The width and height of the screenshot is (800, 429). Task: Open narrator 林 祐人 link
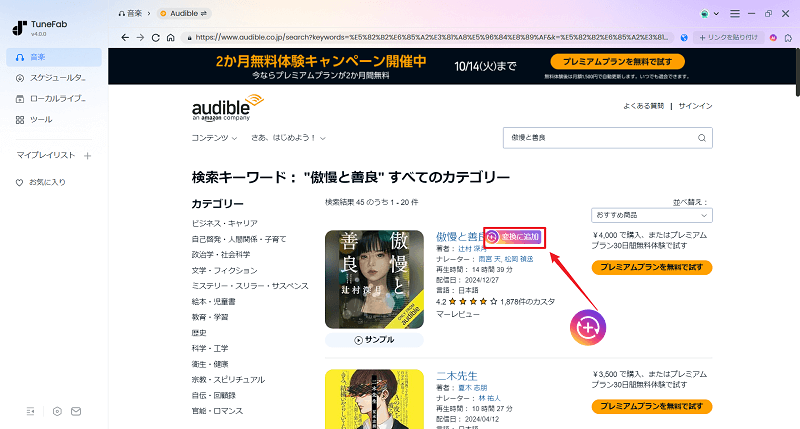tap(489, 398)
